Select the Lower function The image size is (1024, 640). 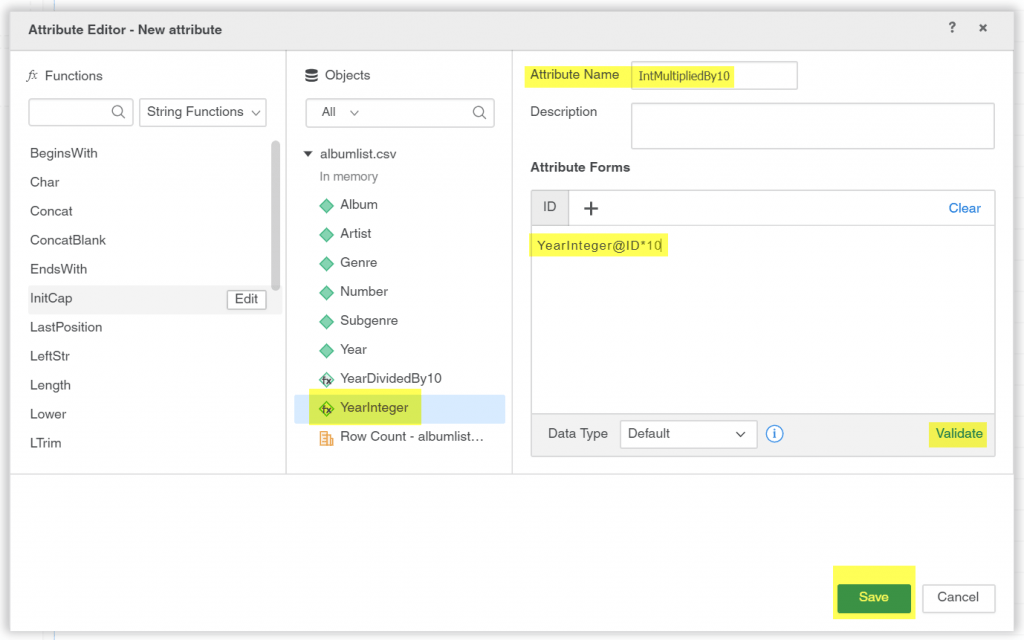pos(48,414)
